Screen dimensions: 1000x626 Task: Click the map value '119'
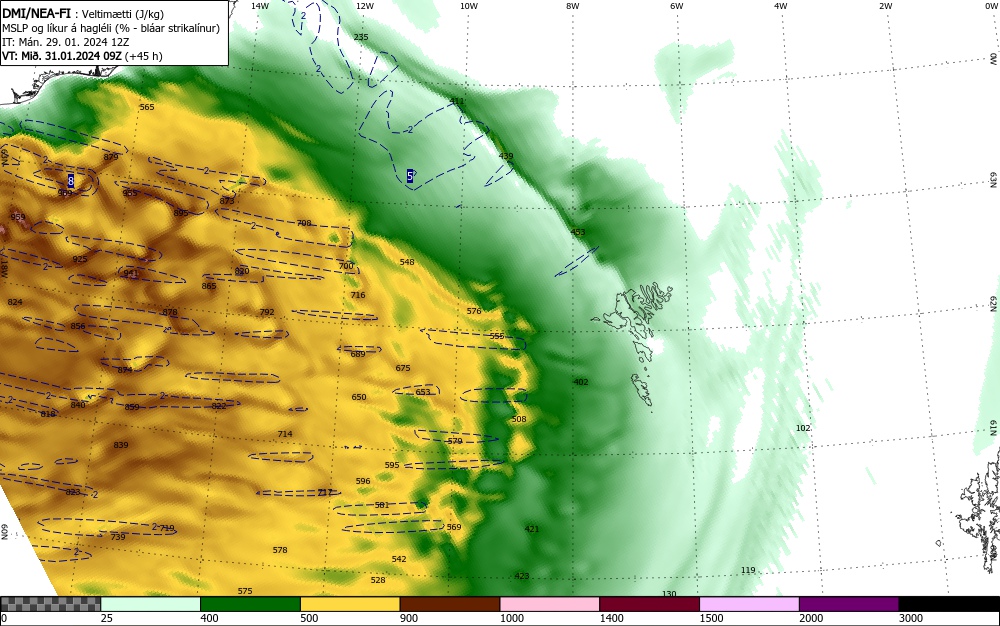tap(748, 571)
